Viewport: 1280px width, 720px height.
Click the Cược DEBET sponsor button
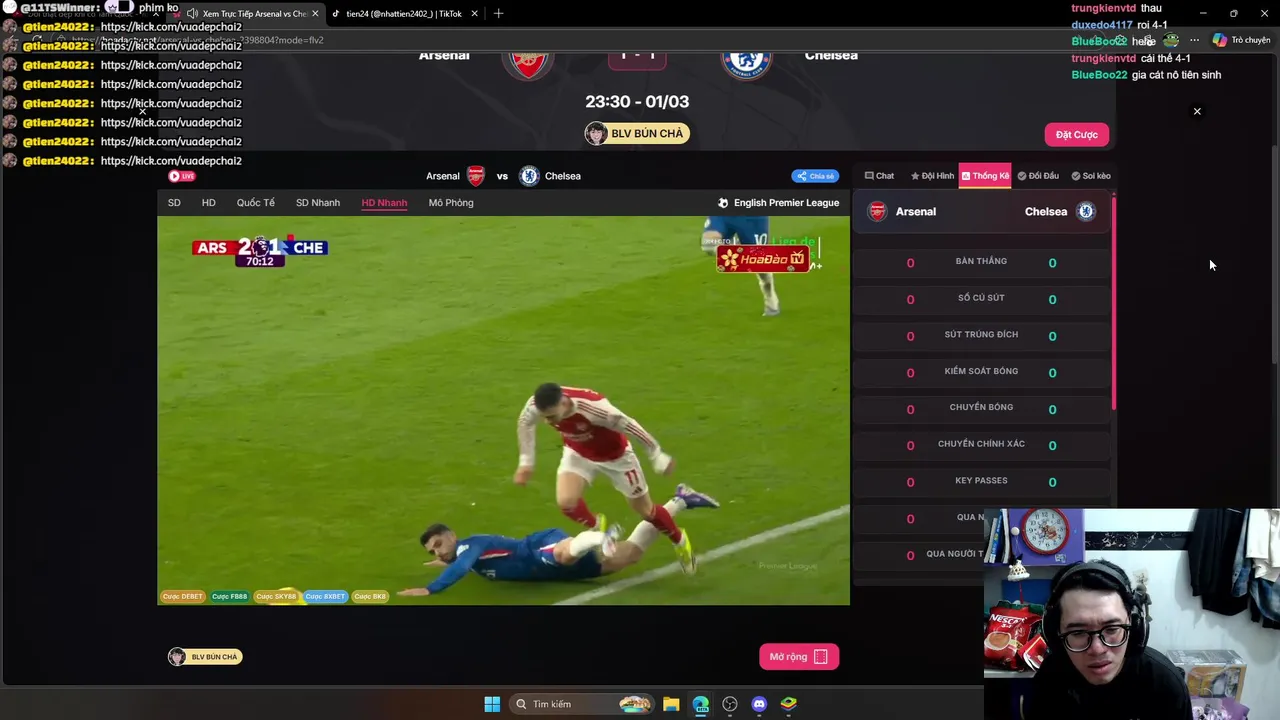(183, 597)
